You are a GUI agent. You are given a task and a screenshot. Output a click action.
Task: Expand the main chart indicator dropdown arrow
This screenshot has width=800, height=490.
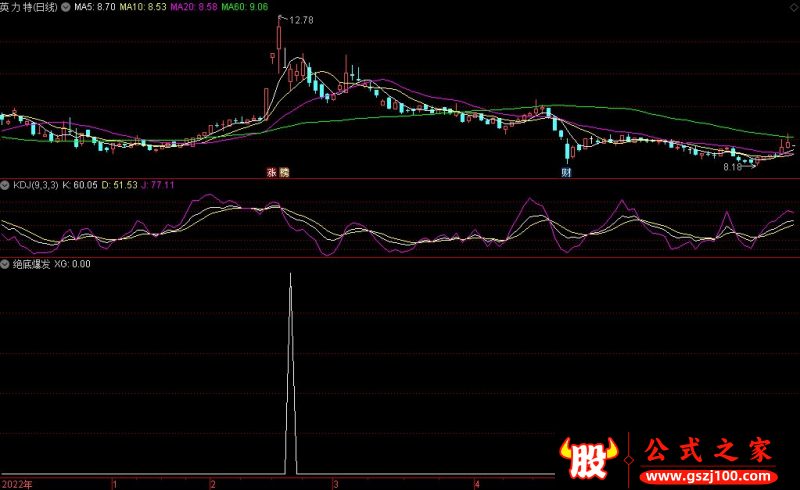pyautogui.click(x=66, y=7)
